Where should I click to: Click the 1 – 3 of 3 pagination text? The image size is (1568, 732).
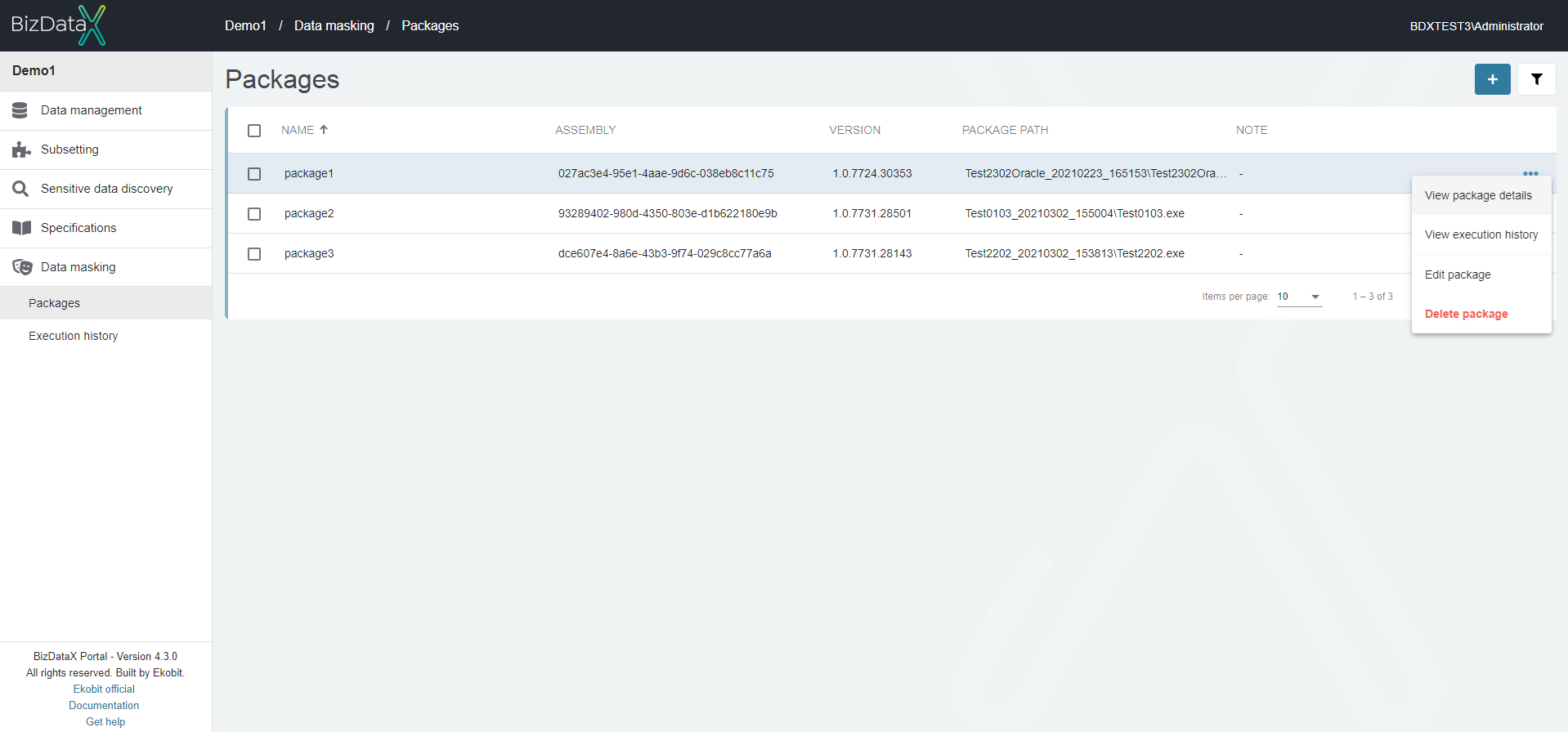point(1373,297)
